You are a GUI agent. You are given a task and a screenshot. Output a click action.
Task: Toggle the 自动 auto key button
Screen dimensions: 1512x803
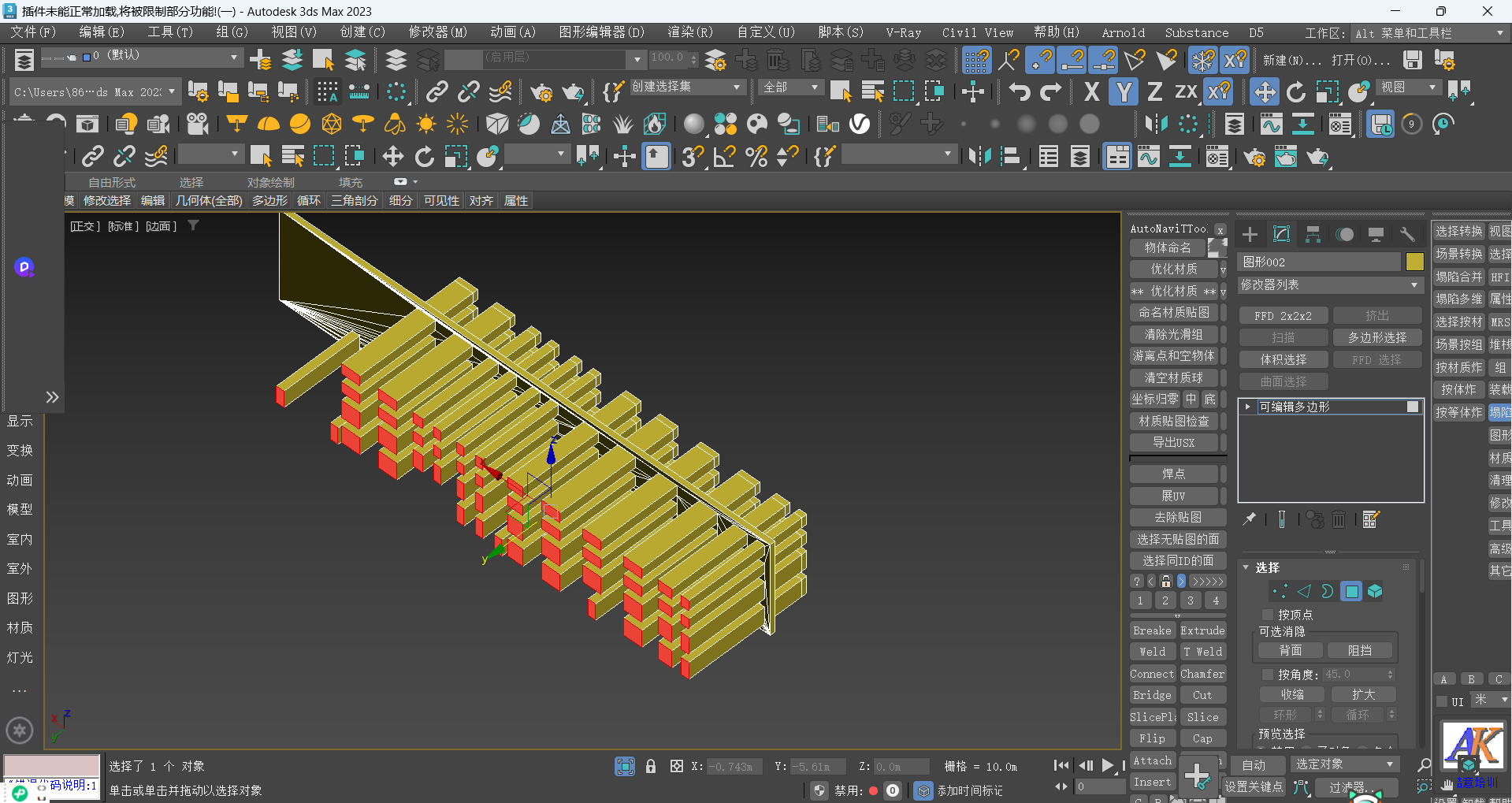click(1254, 765)
